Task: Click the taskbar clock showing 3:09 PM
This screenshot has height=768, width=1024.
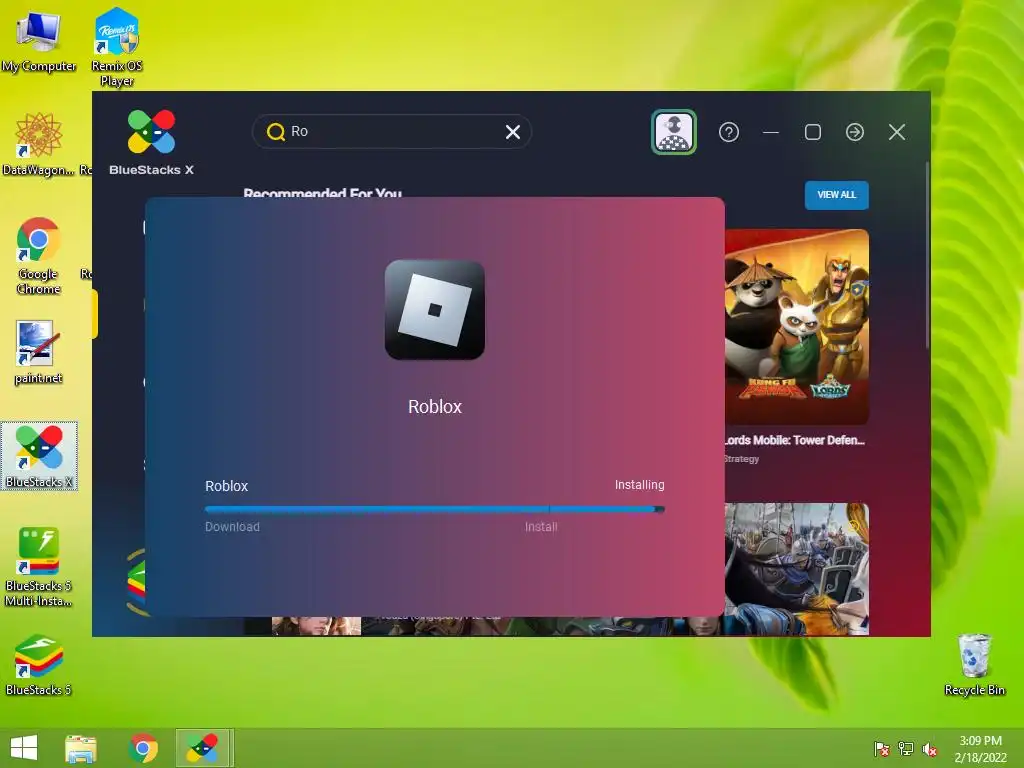Action: 980,749
